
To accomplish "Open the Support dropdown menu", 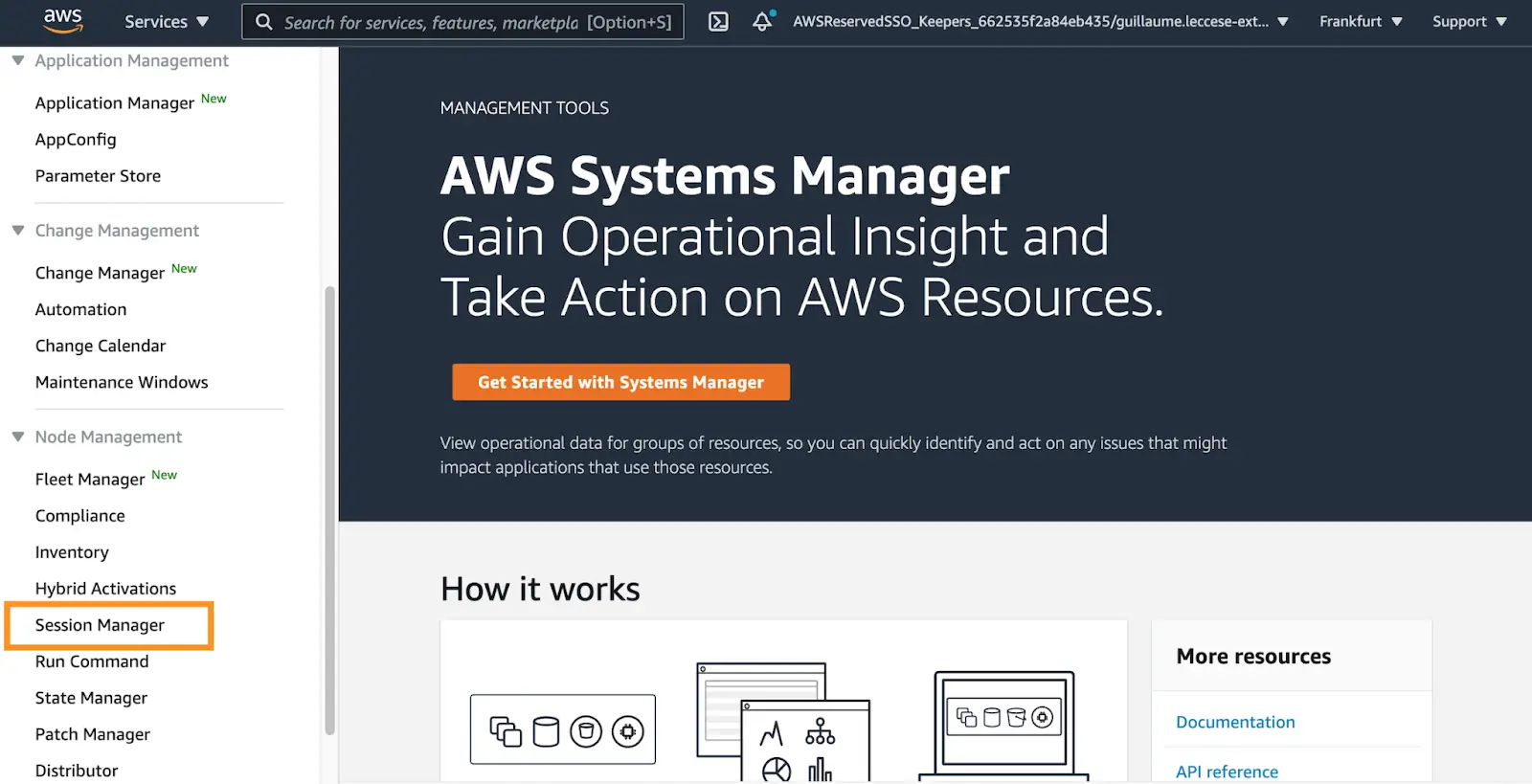I will pyautogui.click(x=1470, y=21).
